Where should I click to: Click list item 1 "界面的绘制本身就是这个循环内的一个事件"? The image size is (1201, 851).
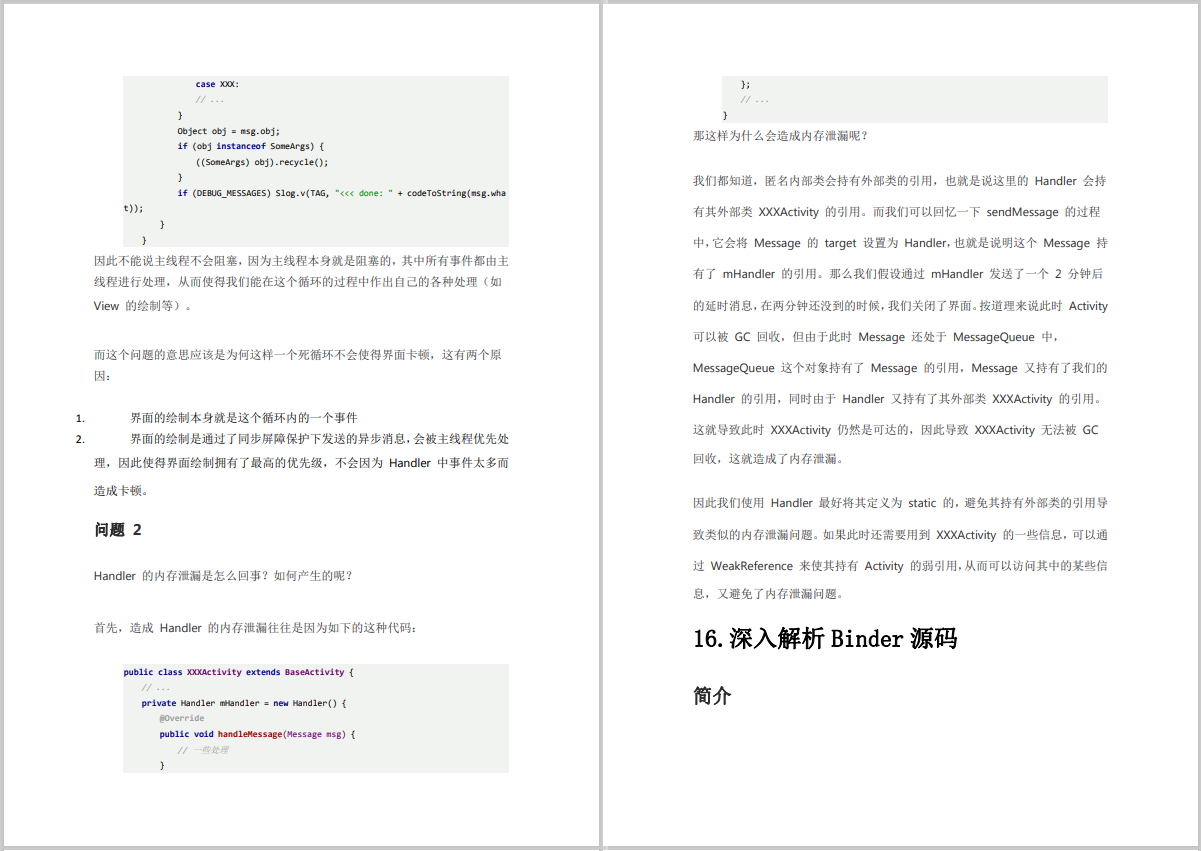pos(244,418)
